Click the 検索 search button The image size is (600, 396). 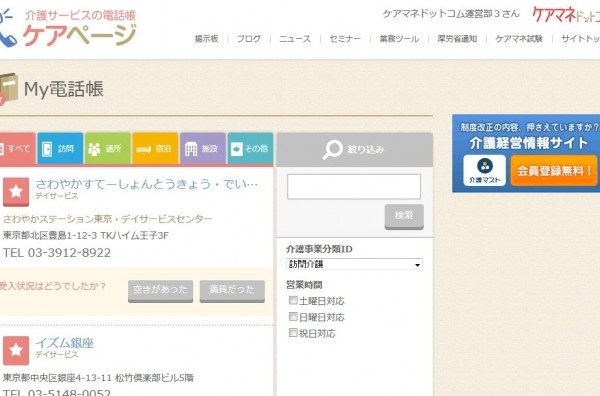pyautogui.click(x=404, y=217)
